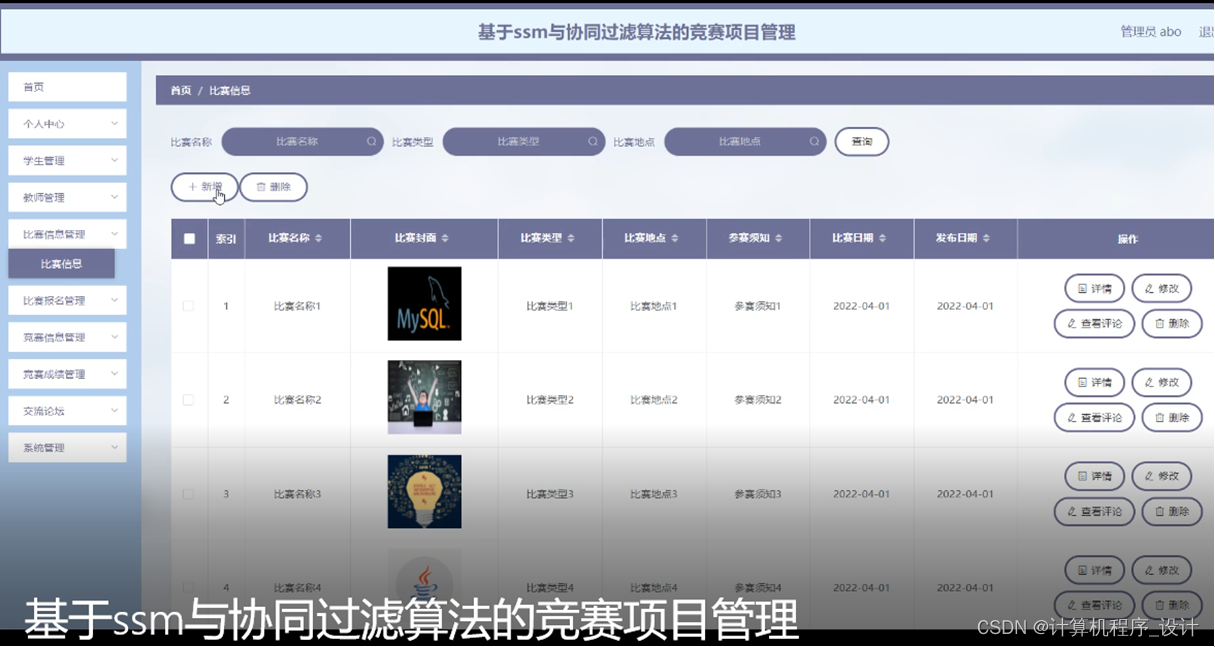Click the 新增 add button

[205, 187]
